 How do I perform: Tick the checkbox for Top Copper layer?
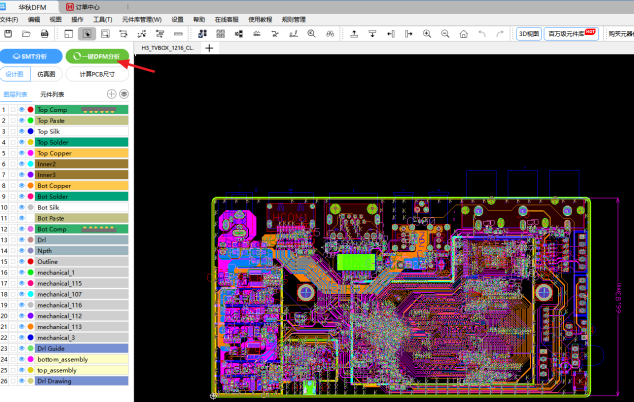pos(13,153)
